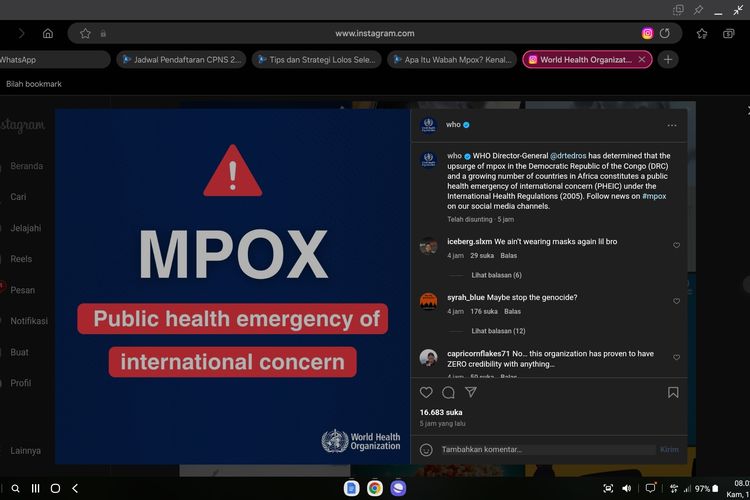Viewport: 750px width, 500px height.
Task: Switch to "Apa Itu Wabah Mpox?" tab
Action: [x=452, y=60]
